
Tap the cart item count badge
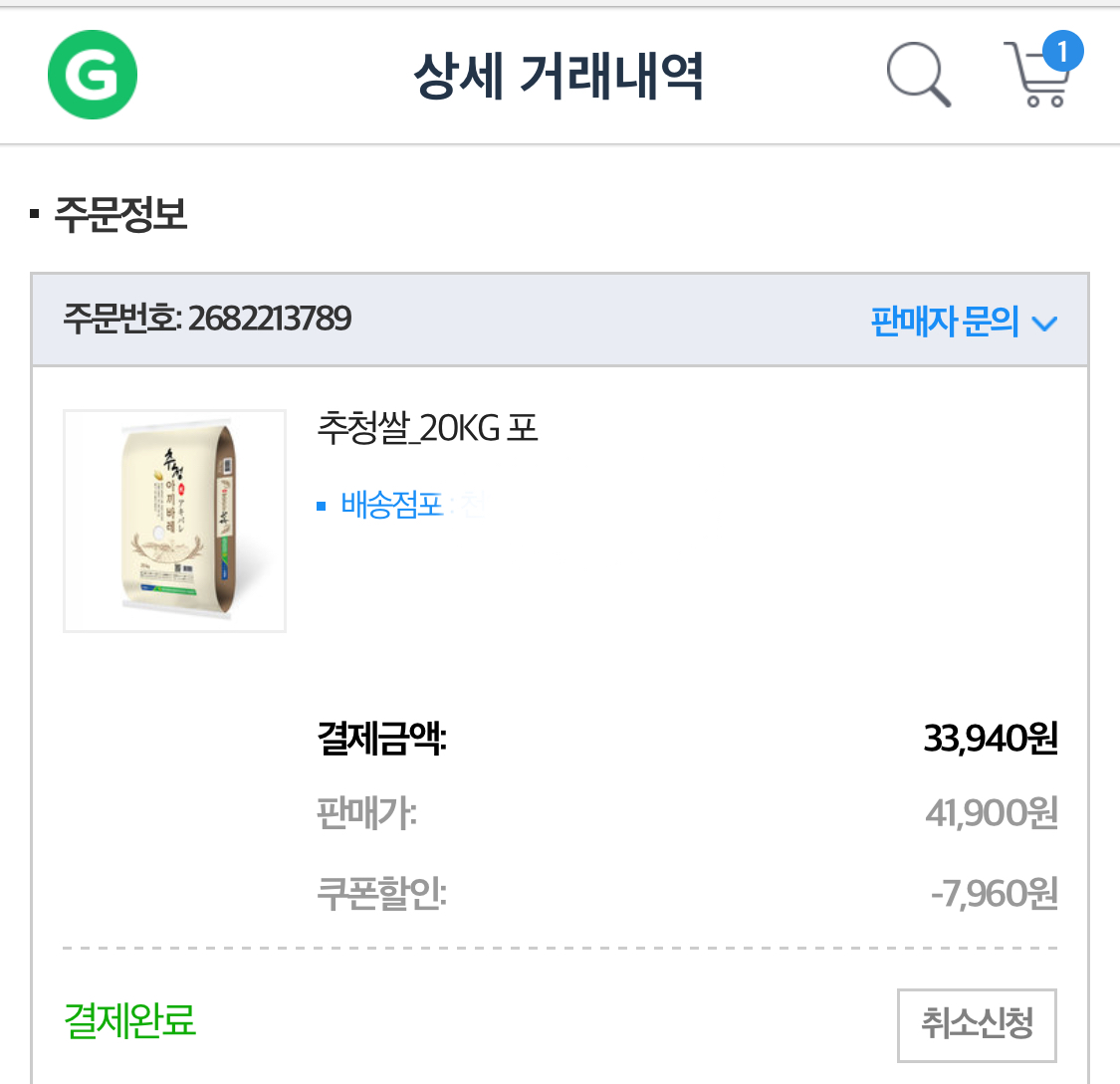click(x=1062, y=51)
